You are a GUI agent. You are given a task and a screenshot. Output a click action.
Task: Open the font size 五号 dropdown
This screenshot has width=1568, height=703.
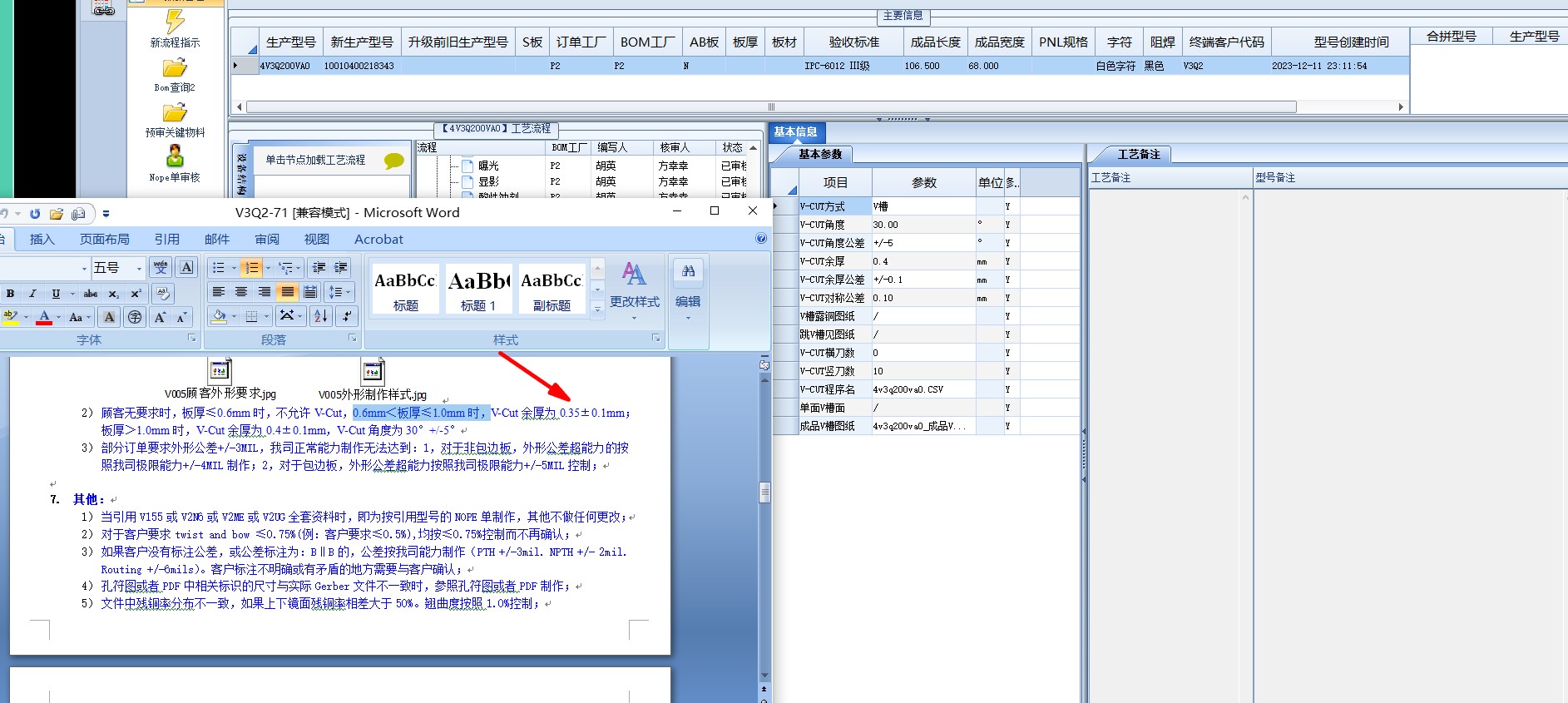pyautogui.click(x=139, y=268)
